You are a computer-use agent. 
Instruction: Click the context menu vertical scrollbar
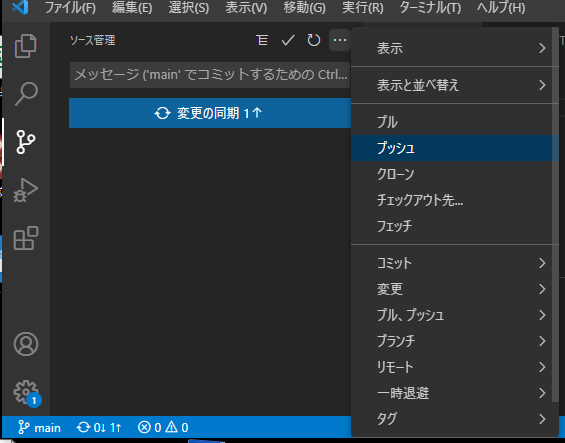click(x=555, y=215)
